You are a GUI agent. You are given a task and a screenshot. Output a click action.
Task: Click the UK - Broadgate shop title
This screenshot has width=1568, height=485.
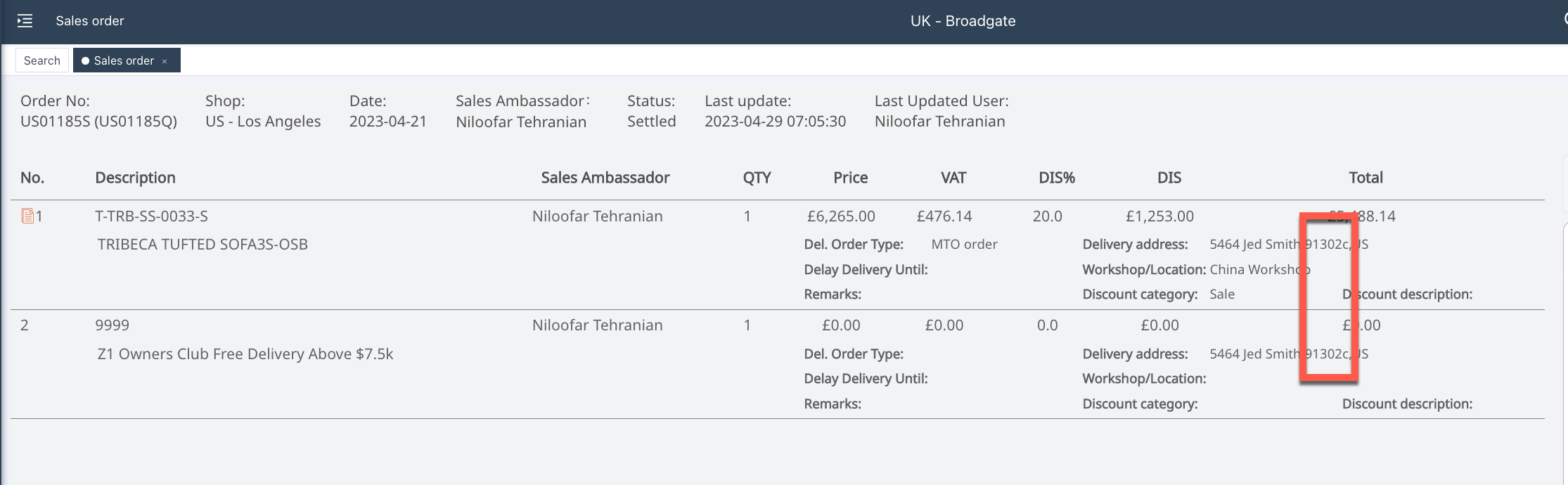pos(962,21)
